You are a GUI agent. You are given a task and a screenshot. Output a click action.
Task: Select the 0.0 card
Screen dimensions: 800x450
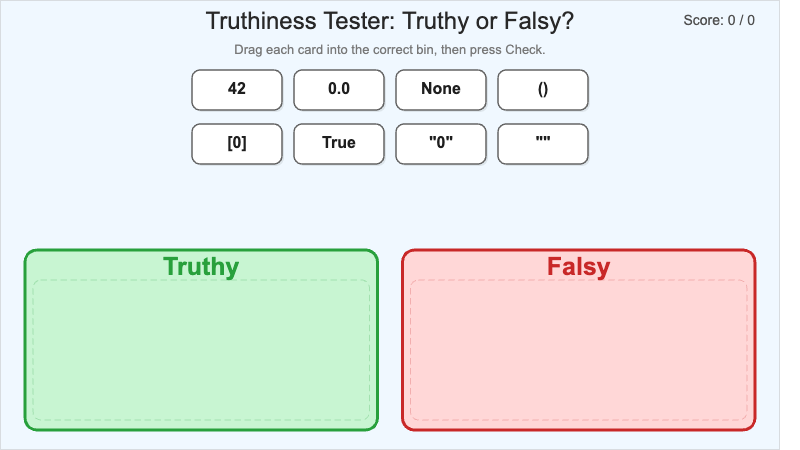[339, 89]
